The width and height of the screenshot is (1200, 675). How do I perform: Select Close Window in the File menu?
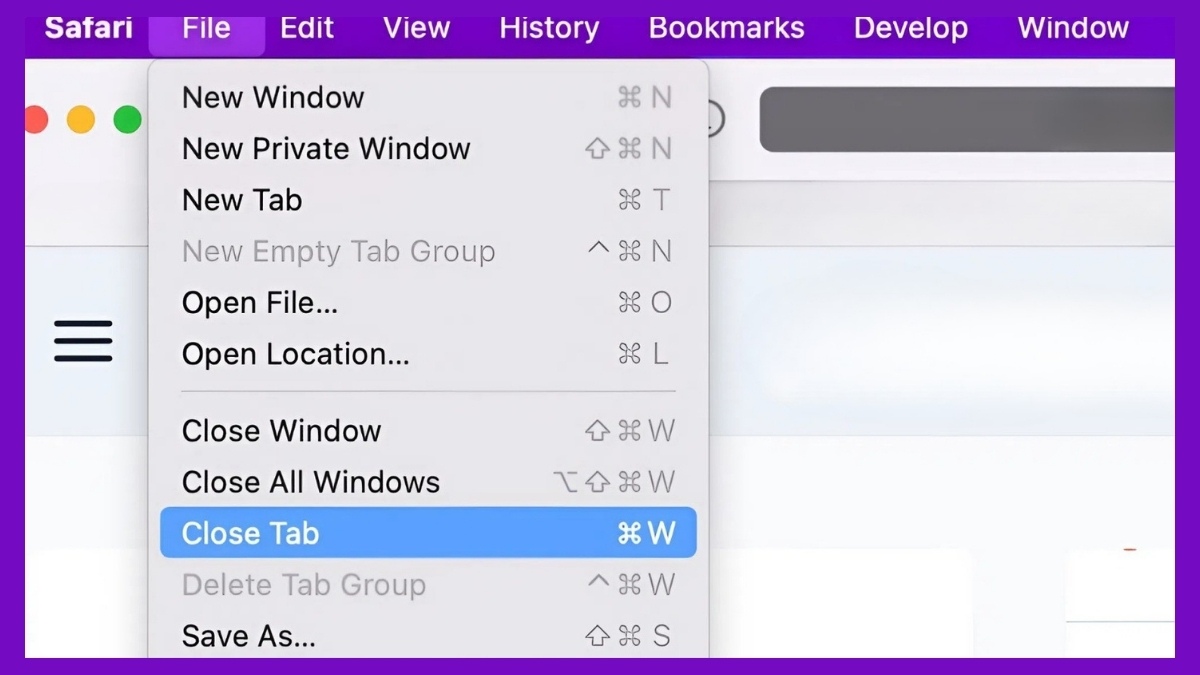point(428,431)
